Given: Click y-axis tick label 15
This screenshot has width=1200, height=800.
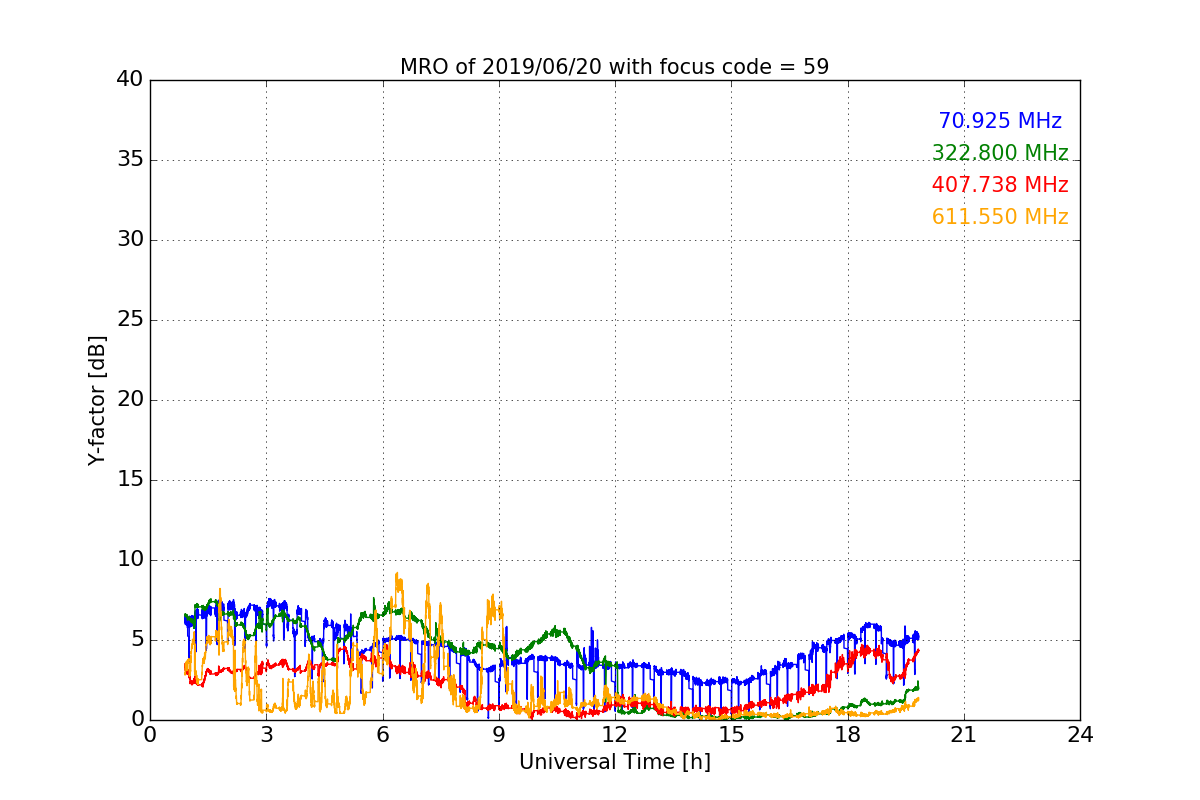Looking at the screenshot, I should (130, 480).
